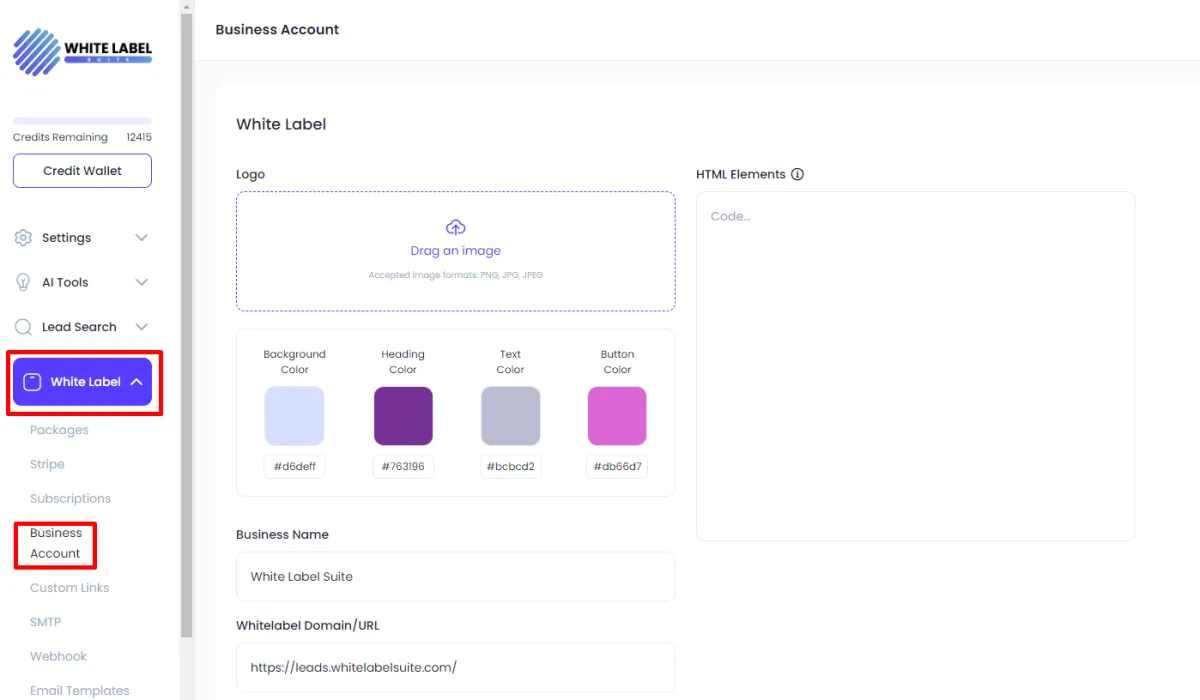Click the Whitelabel Domain/URL input field
1200x700 pixels.
(x=455, y=667)
